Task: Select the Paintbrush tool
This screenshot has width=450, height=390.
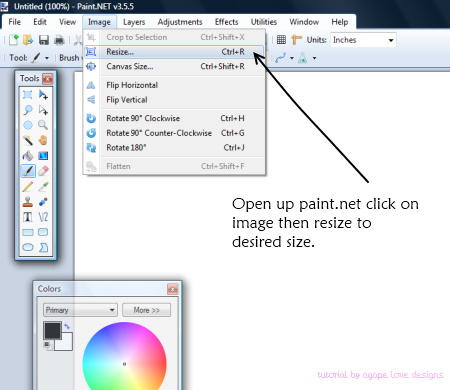Action: (28, 171)
